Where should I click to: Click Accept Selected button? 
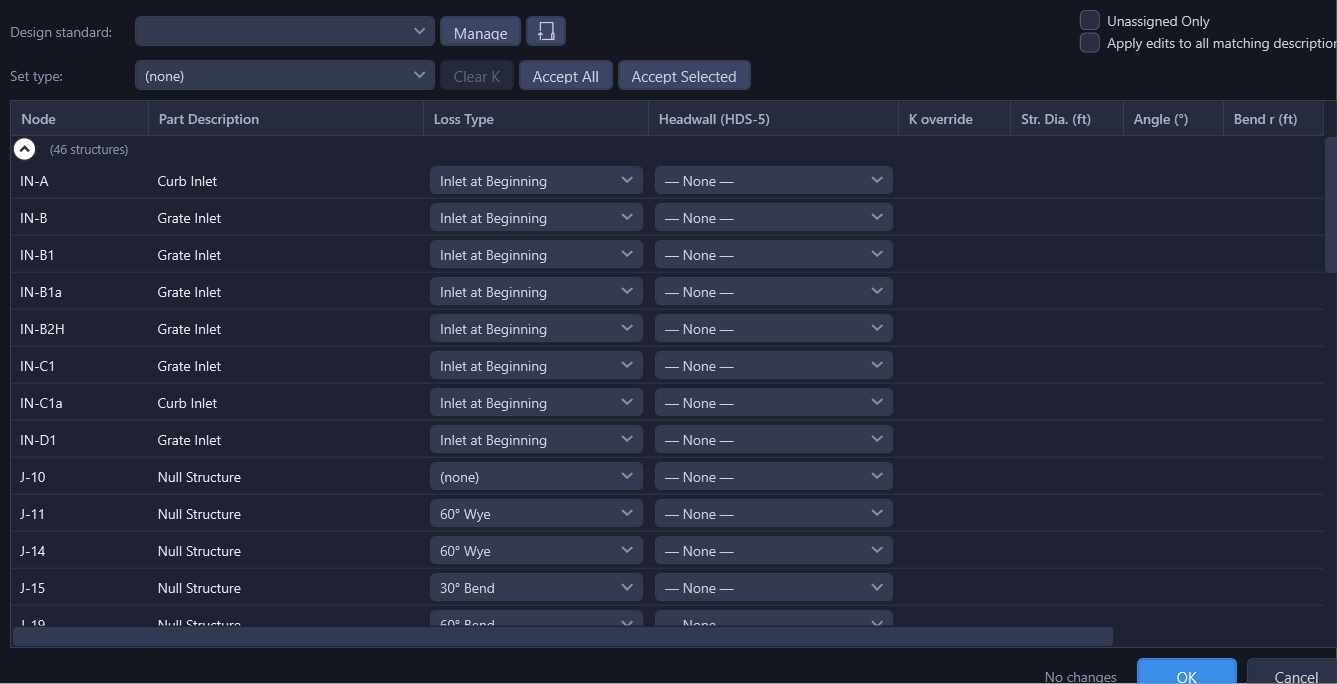684,76
